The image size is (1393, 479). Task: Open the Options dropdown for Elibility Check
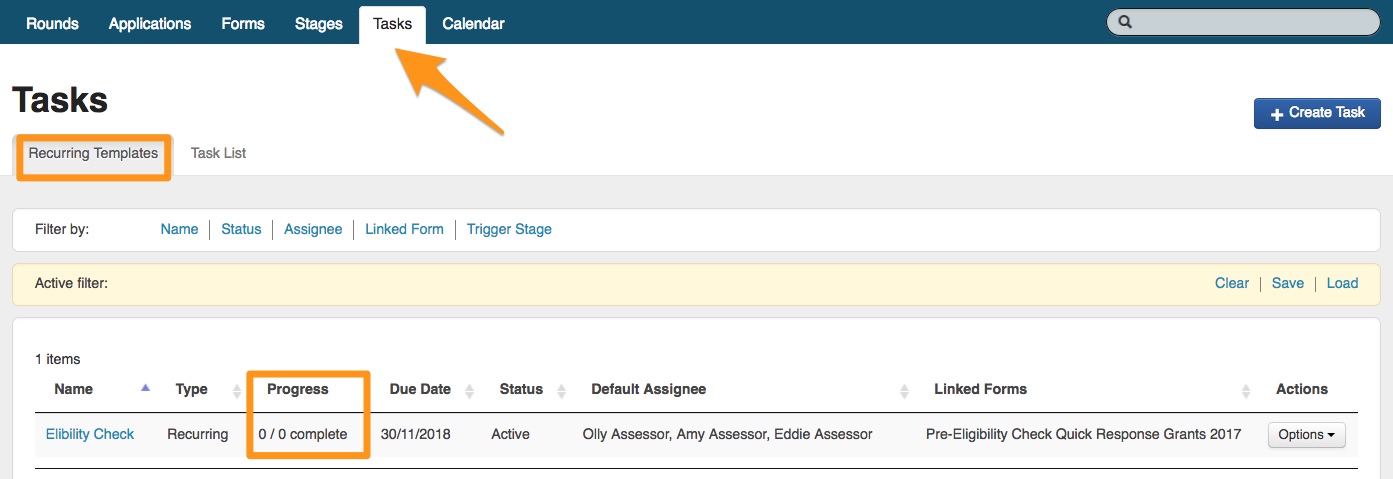(1306, 435)
